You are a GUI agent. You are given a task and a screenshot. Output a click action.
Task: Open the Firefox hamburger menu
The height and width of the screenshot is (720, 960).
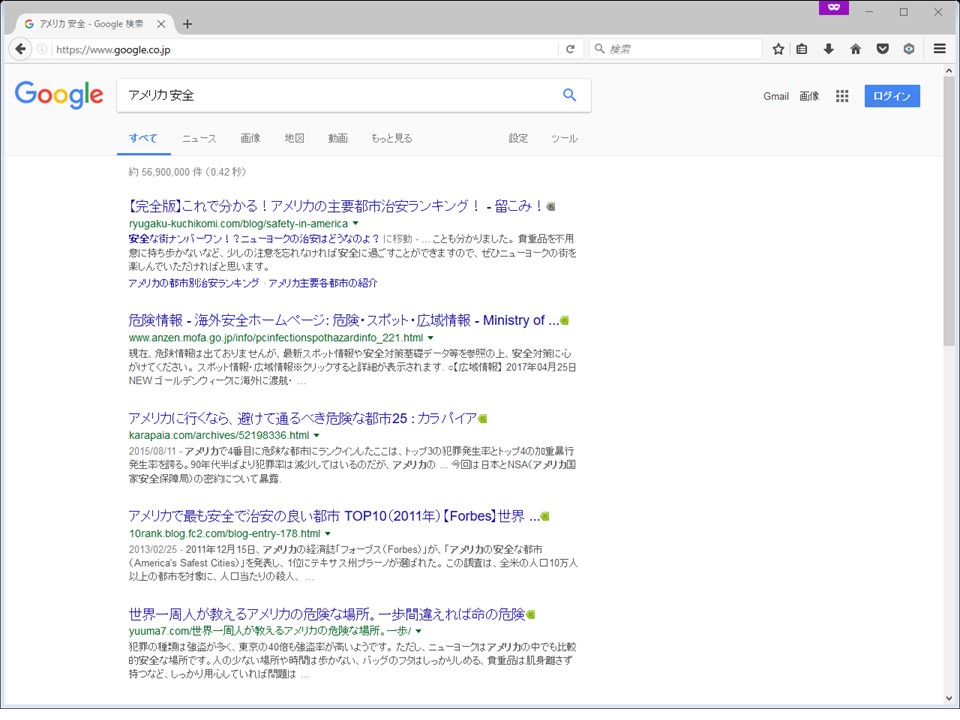point(939,49)
